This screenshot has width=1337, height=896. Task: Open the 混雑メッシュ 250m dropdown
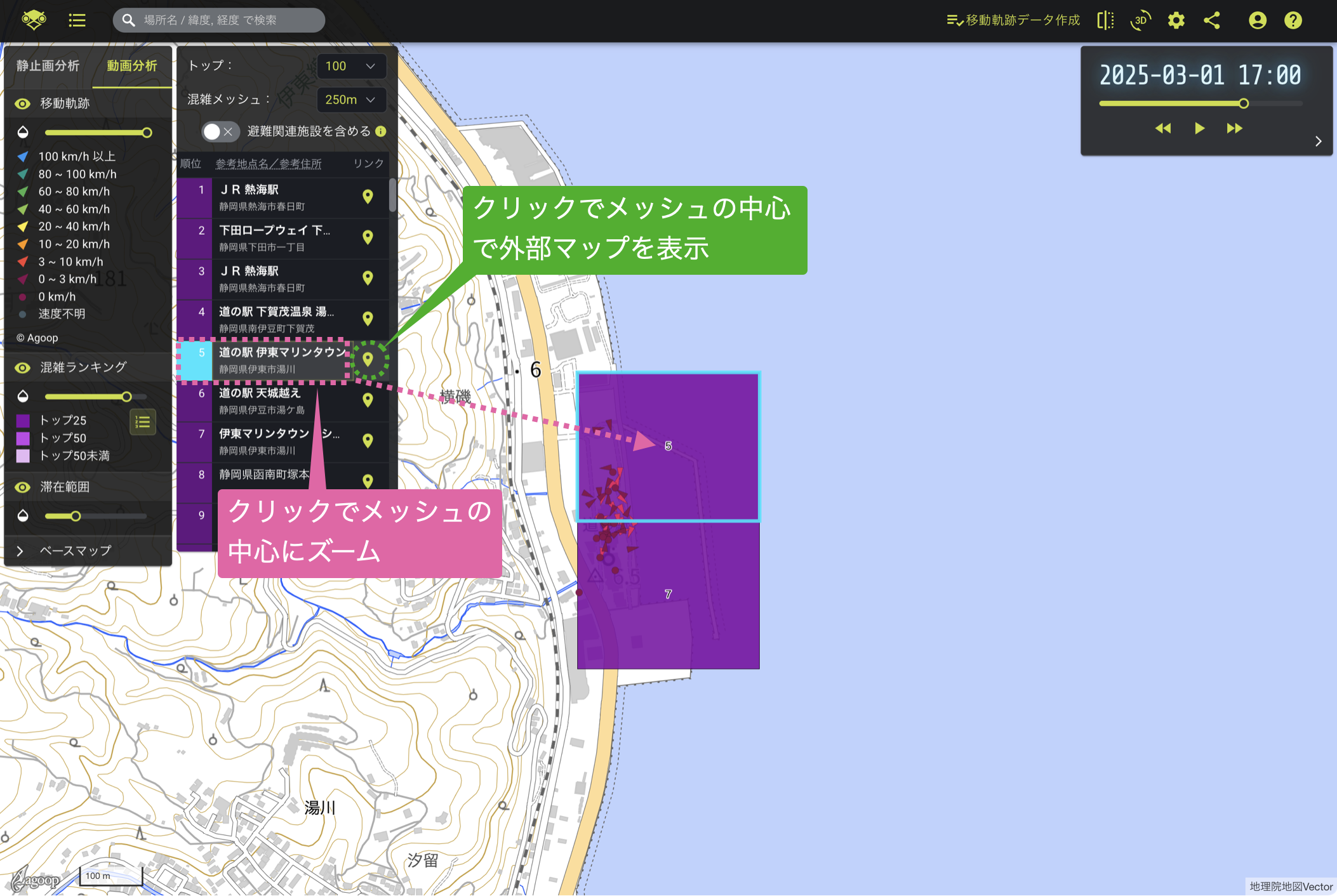351,100
